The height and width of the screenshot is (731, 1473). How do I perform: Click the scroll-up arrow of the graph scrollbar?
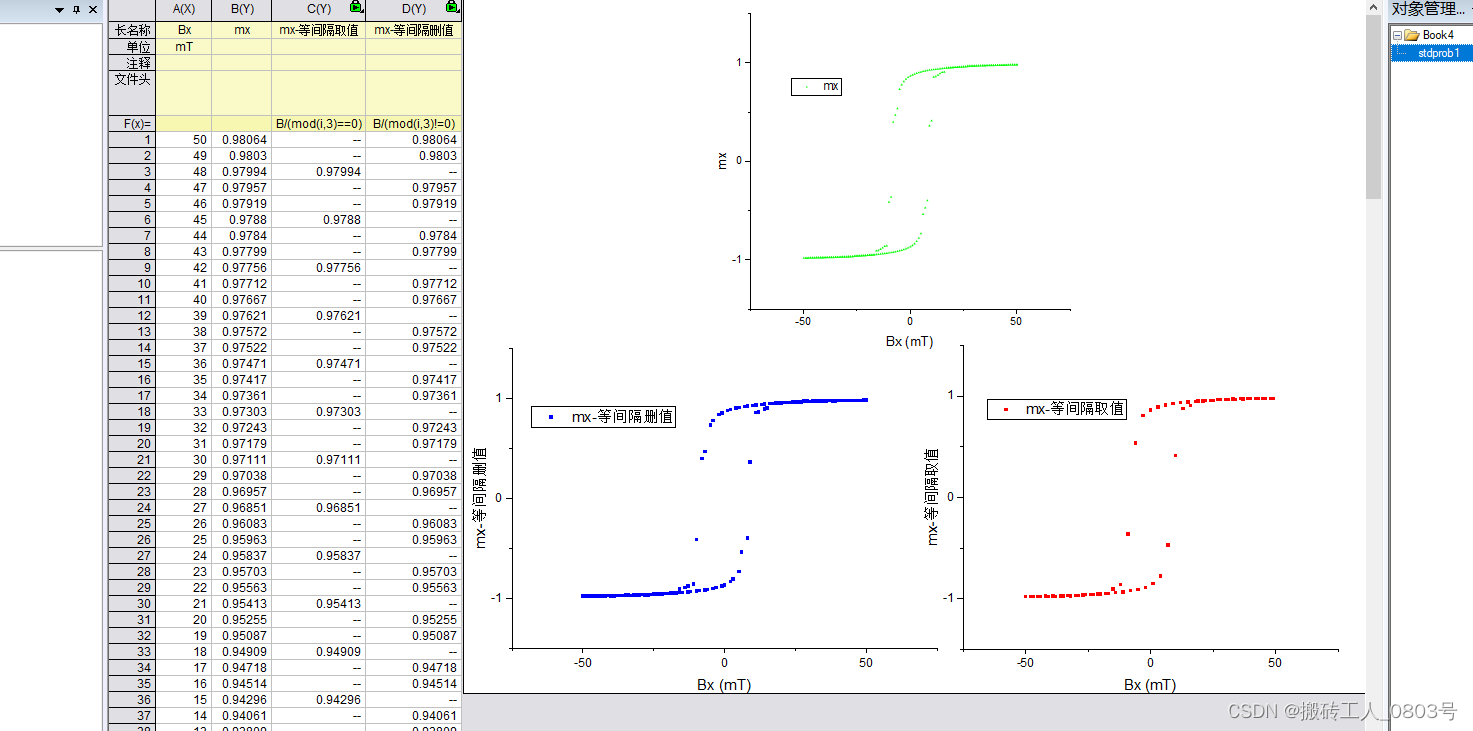pos(1374,8)
